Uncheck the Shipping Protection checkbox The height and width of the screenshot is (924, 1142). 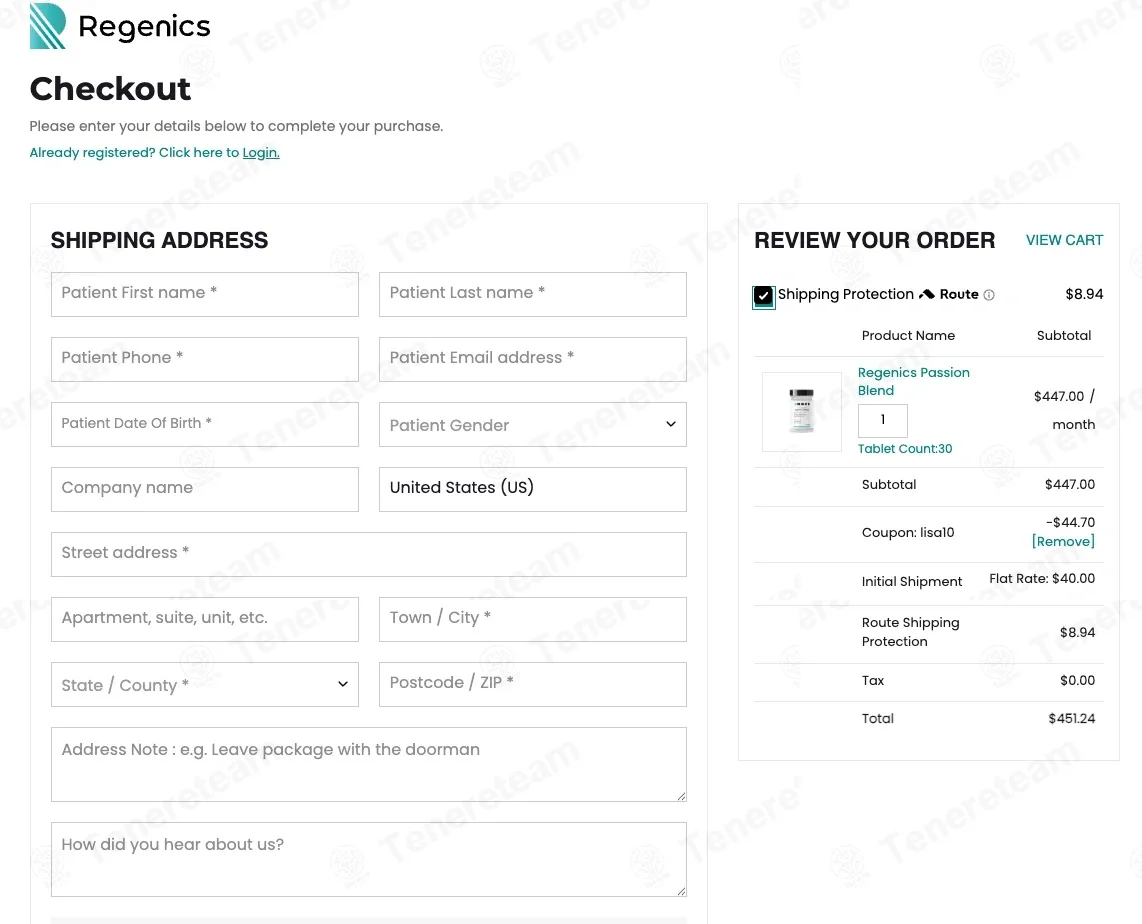coord(763,296)
